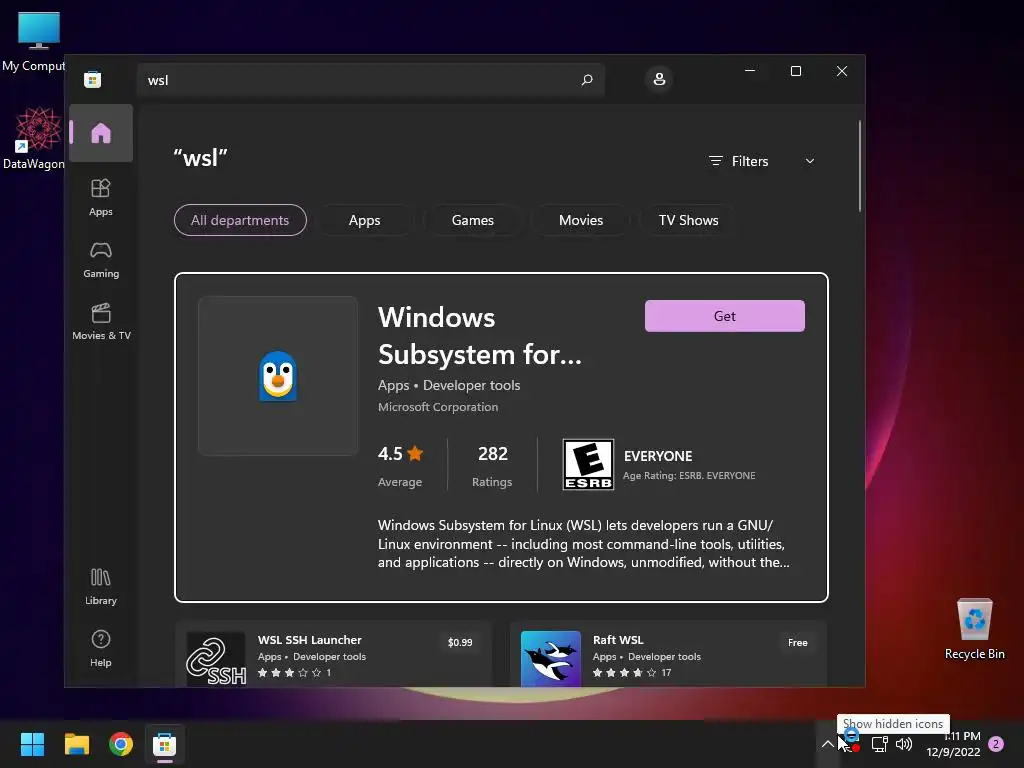Click the Store window vertical scrollbar

click(860, 167)
